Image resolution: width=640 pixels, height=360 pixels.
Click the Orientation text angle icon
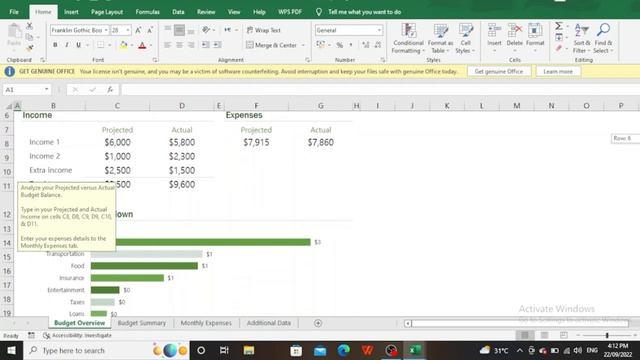point(207,30)
